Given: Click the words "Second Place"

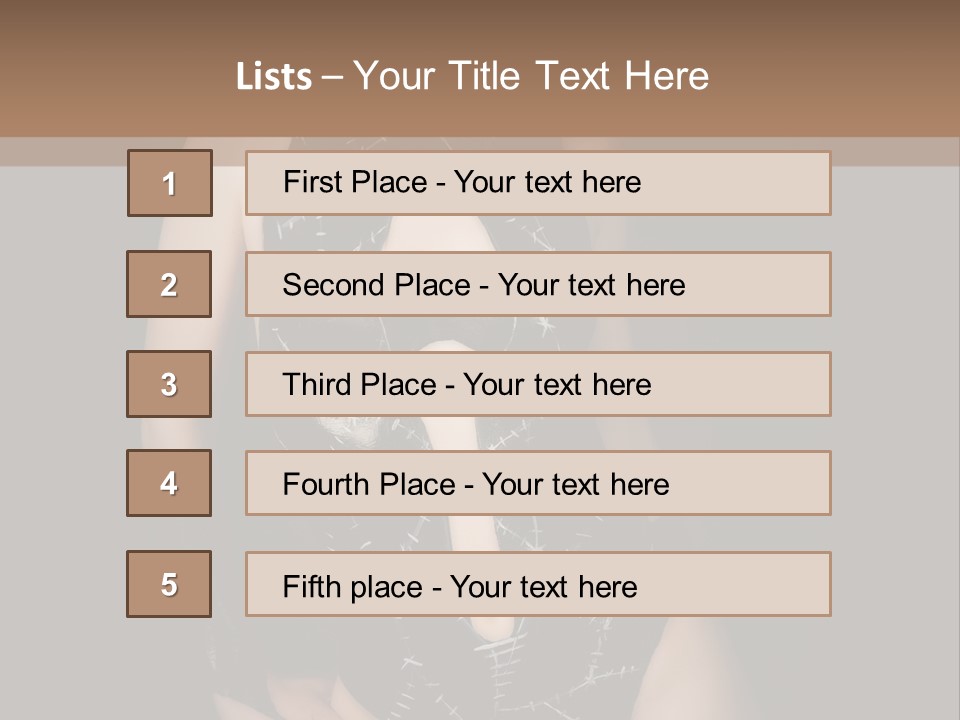Looking at the screenshot, I should click(376, 285).
